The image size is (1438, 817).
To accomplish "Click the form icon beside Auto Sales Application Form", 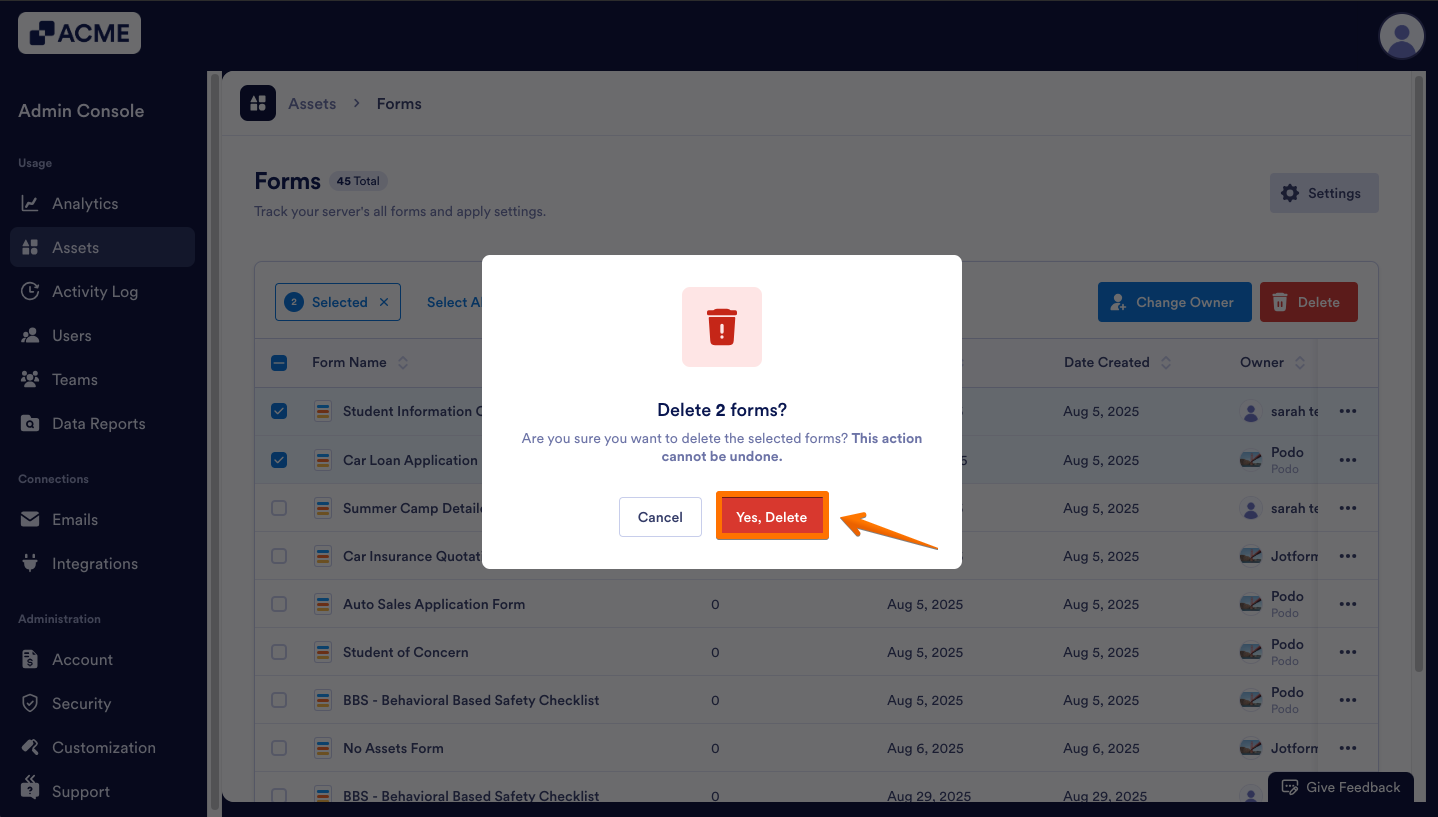I will coord(322,604).
